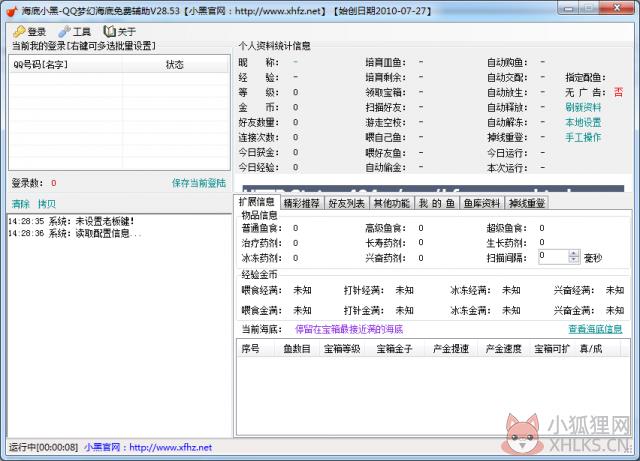The height and width of the screenshot is (461, 640).
Task: Click the 指定配鱼 label
Action: (x=585, y=78)
